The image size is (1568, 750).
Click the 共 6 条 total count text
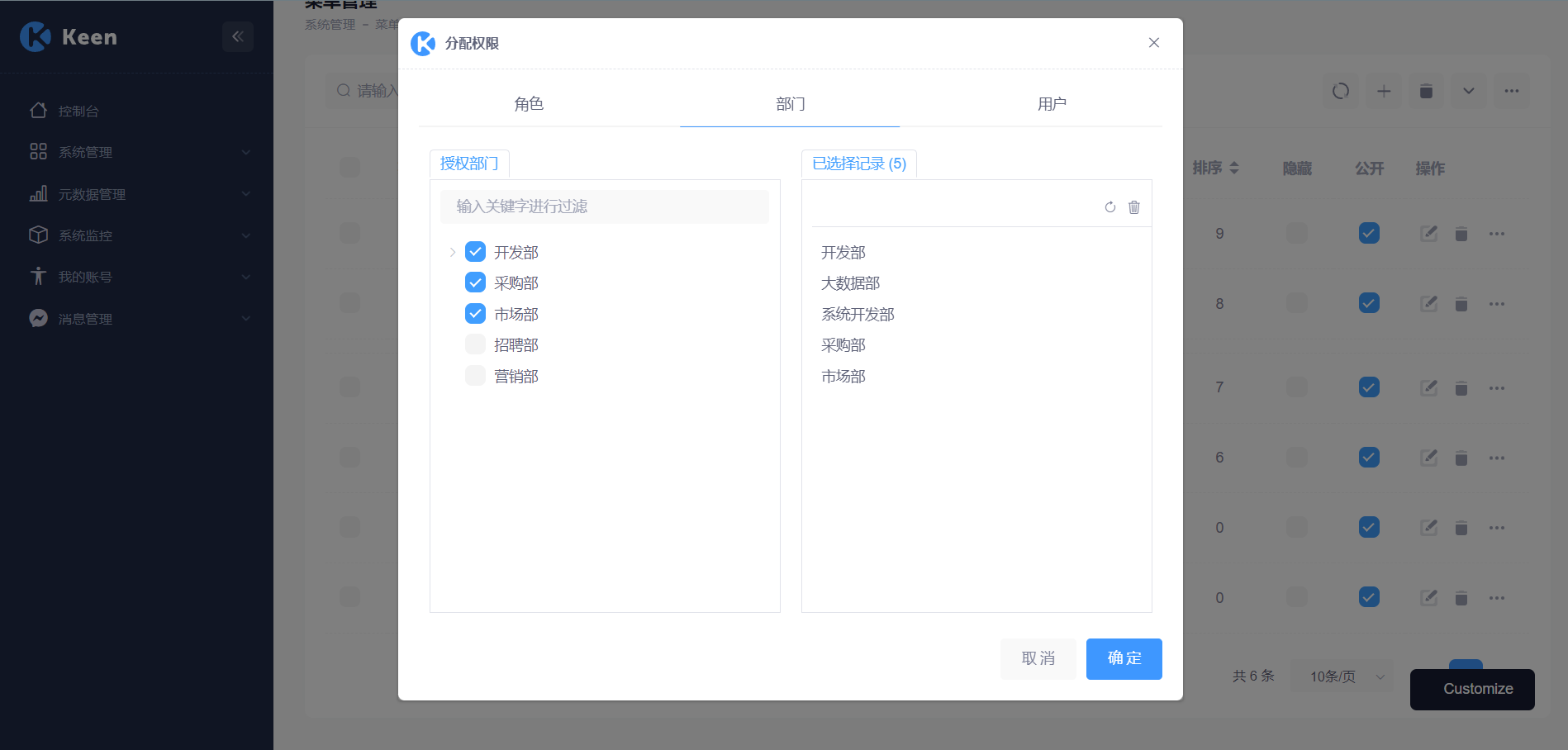pos(1253,676)
